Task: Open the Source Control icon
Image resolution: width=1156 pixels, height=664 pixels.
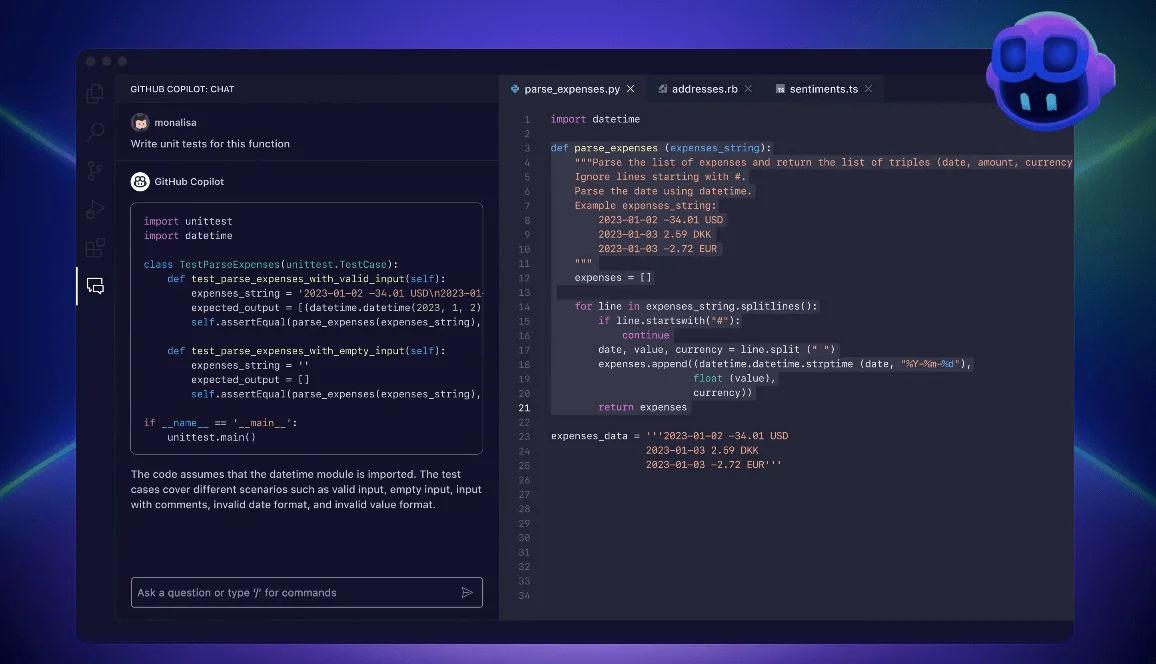Action: tap(95, 169)
